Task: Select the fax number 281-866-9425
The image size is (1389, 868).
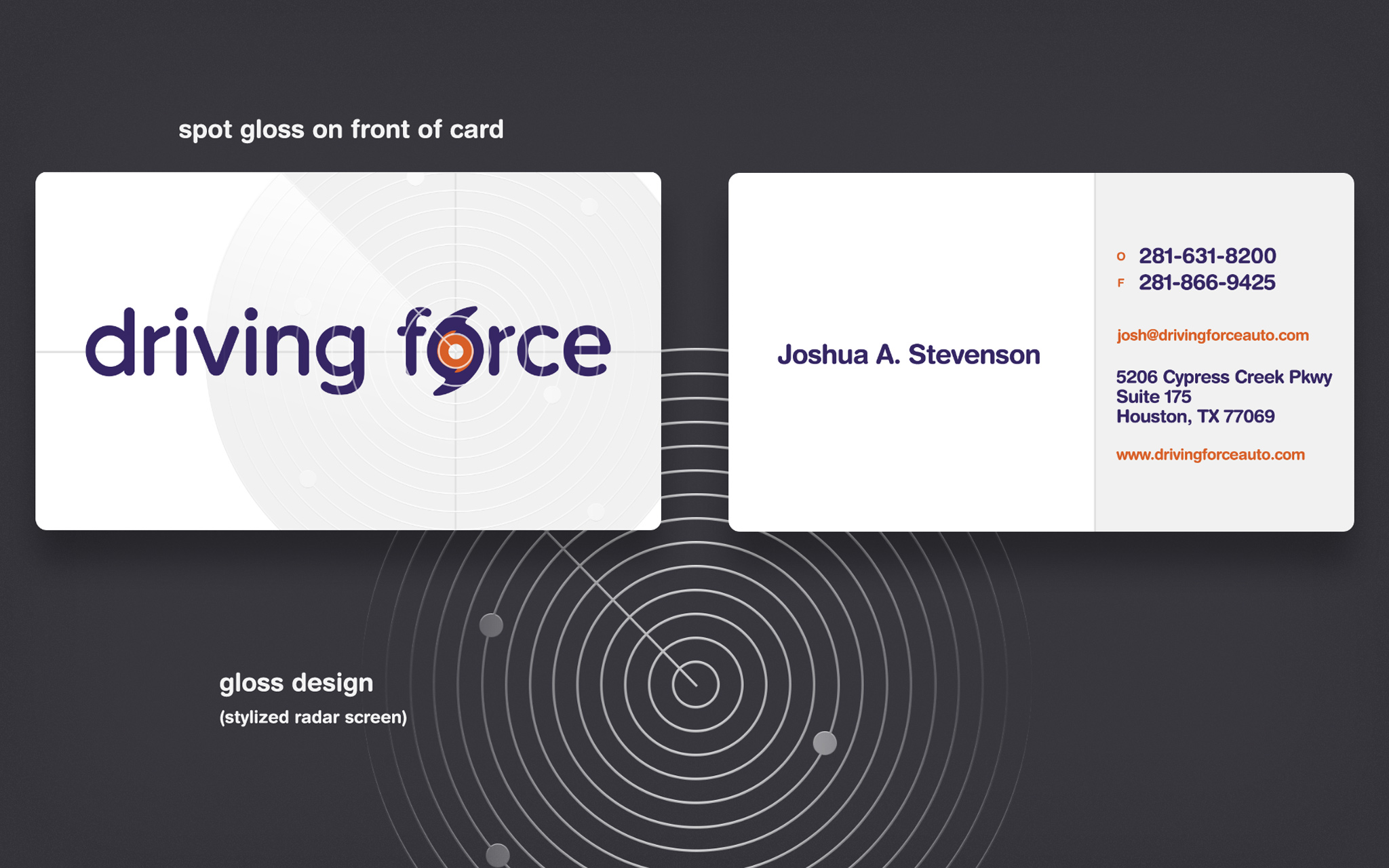Action: (x=1207, y=282)
